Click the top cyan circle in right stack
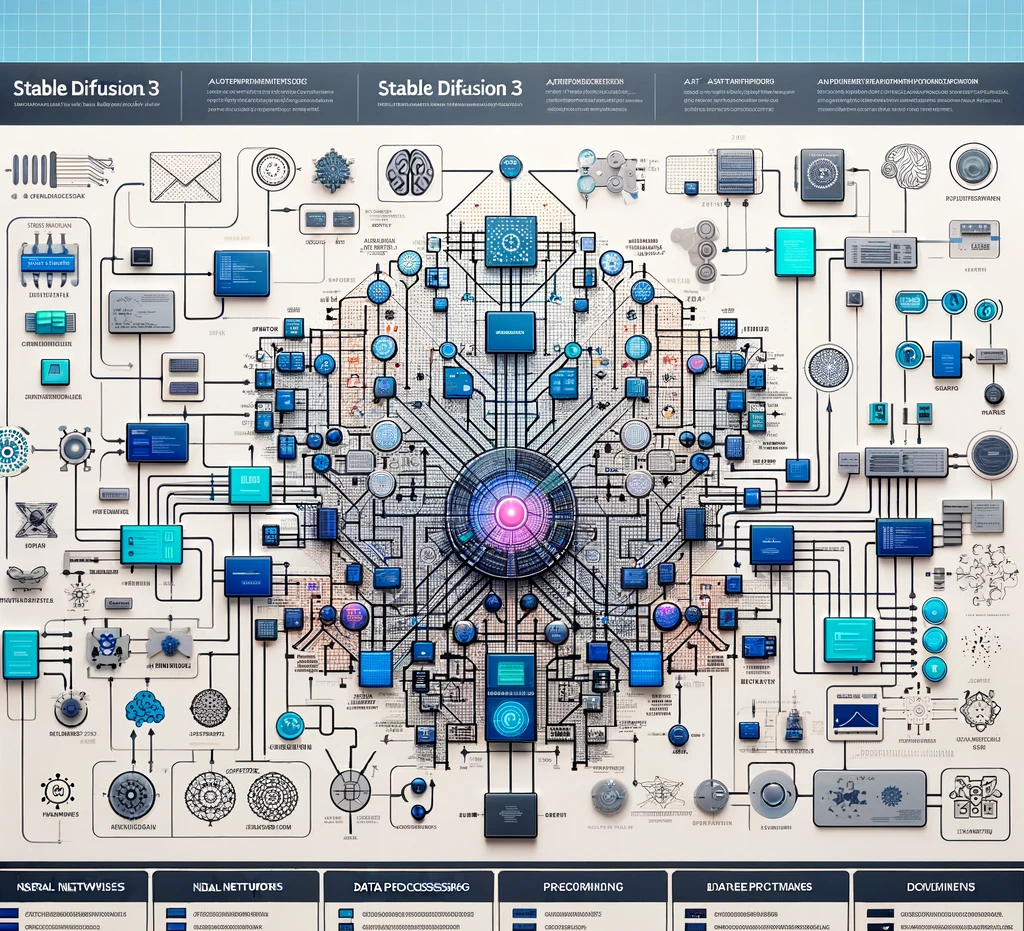Image resolution: width=1024 pixels, height=931 pixels. point(935,610)
